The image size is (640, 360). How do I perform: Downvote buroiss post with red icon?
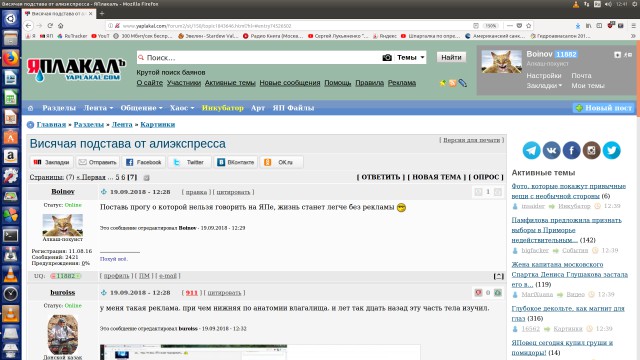478,293
